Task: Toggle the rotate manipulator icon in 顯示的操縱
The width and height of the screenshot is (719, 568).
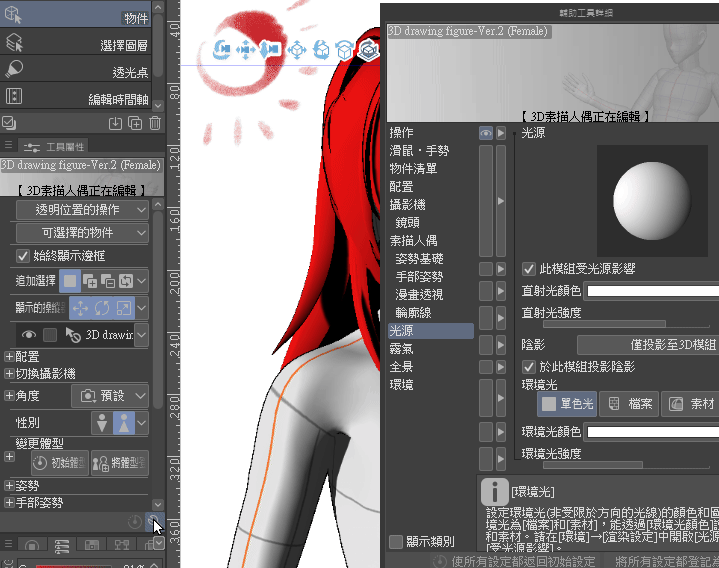Action: click(x=102, y=308)
